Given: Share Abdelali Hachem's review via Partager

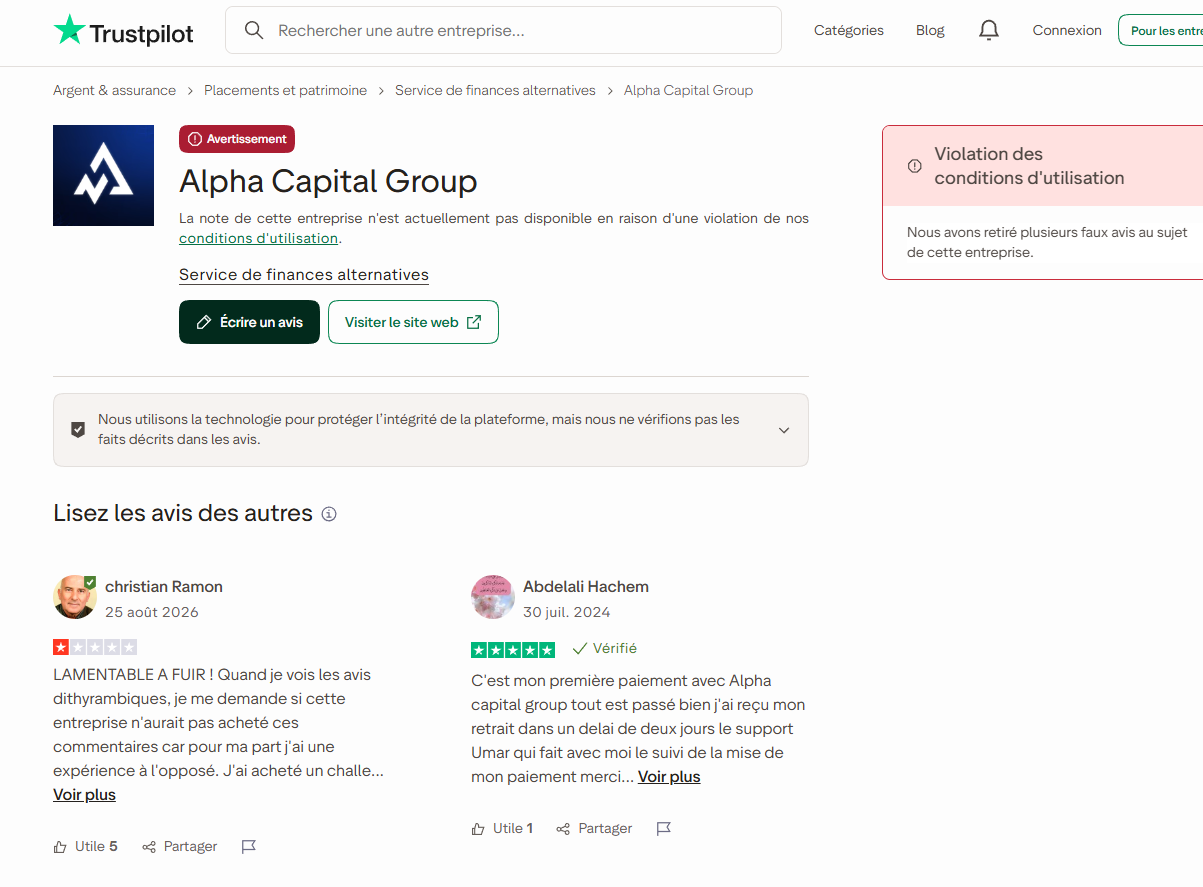Looking at the screenshot, I should coord(594,829).
